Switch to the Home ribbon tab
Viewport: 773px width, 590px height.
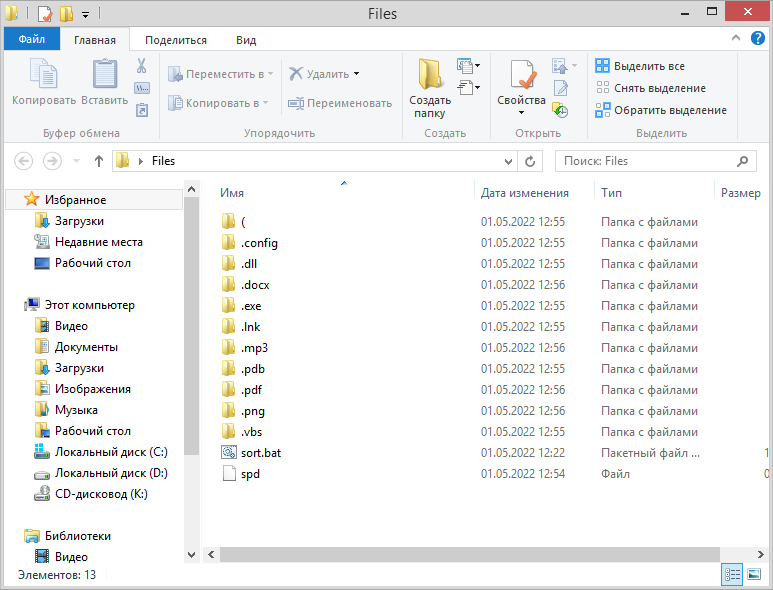click(95, 40)
